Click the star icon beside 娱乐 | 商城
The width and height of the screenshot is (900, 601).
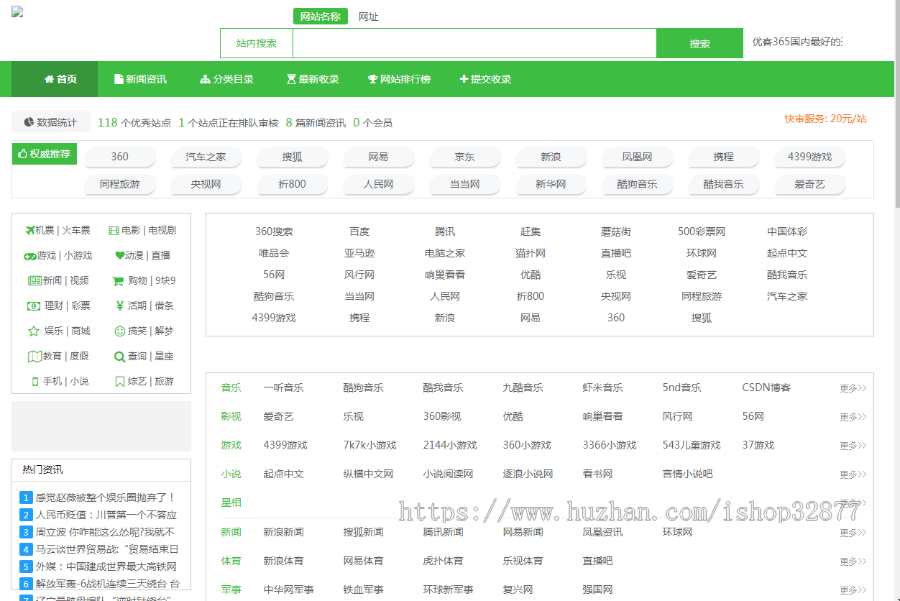(x=33, y=331)
